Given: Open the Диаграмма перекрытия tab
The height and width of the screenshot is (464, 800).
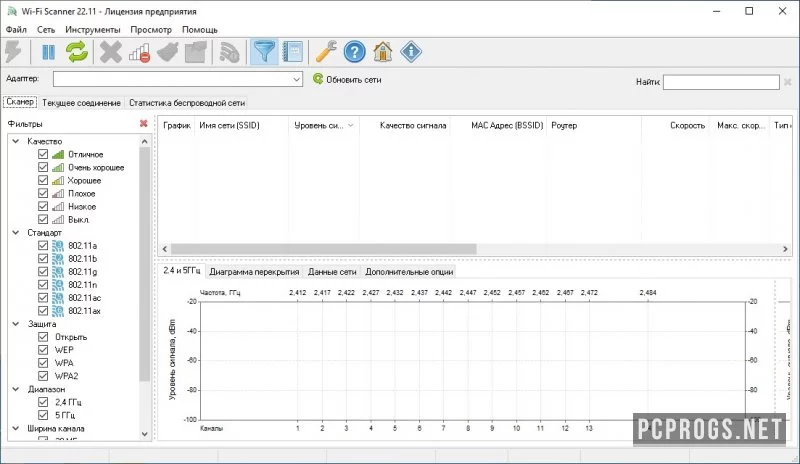Looking at the screenshot, I should (254, 272).
